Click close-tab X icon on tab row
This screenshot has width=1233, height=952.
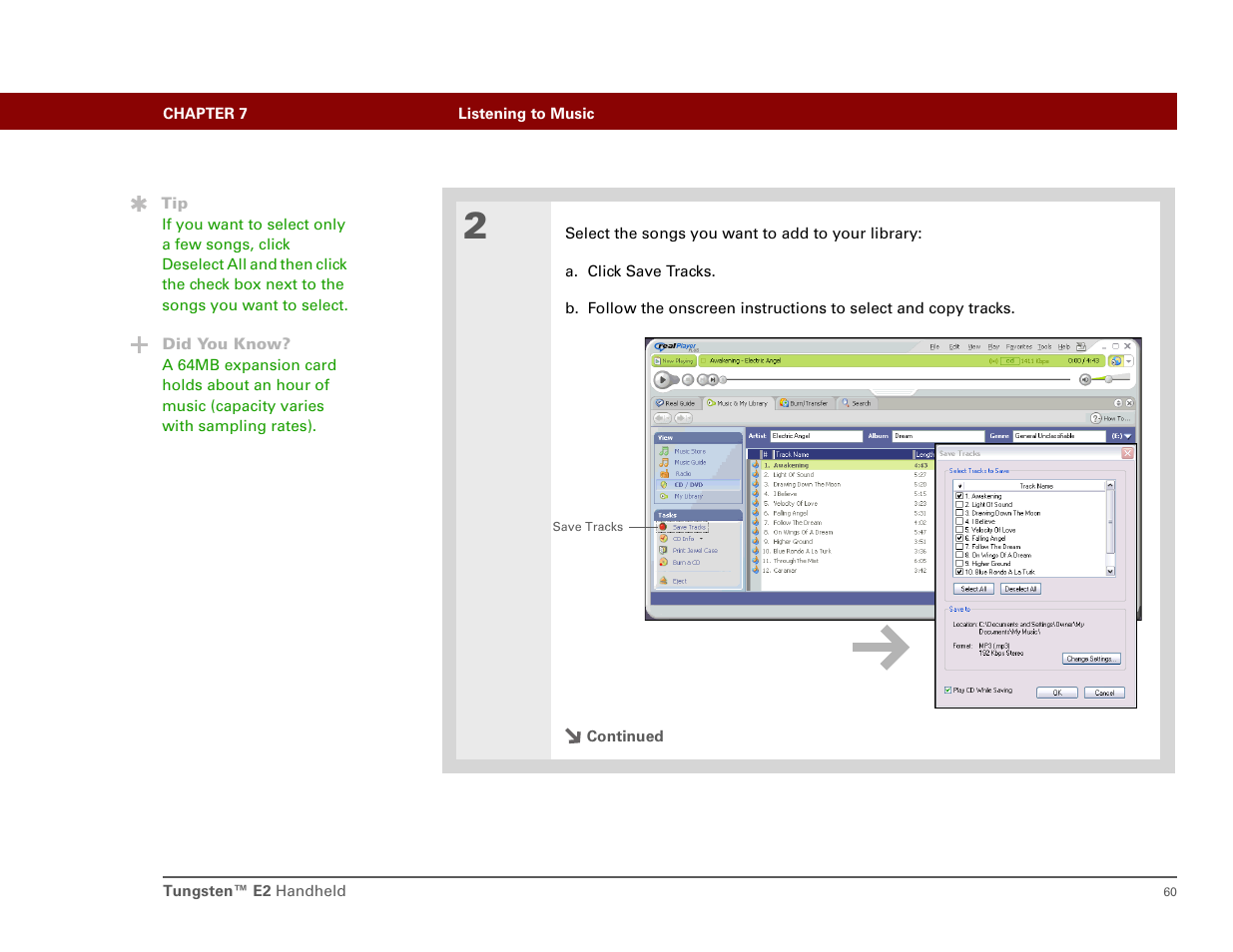(x=1129, y=403)
